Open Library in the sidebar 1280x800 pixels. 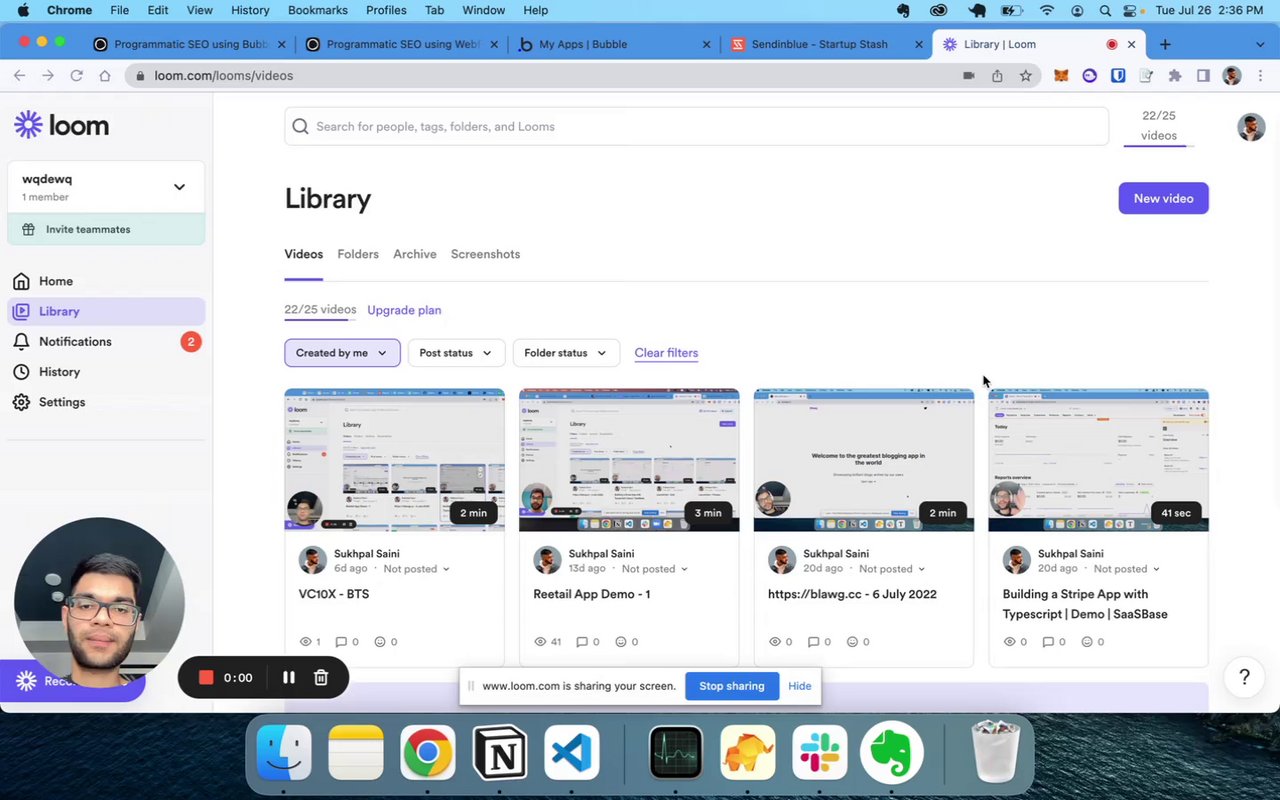click(x=106, y=311)
